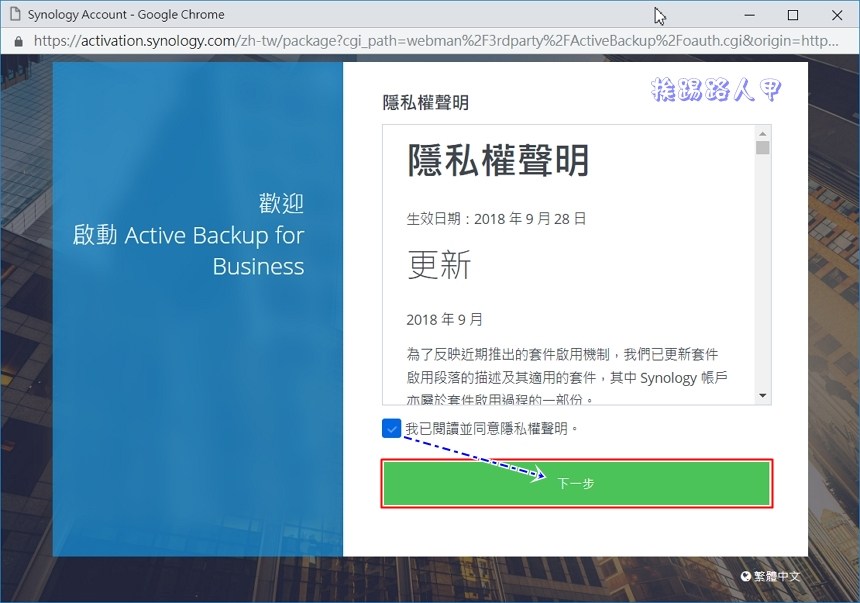Uncheck the privacy statement agreement checkbox
Viewport: 860px width, 603px height.
(391, 429)
